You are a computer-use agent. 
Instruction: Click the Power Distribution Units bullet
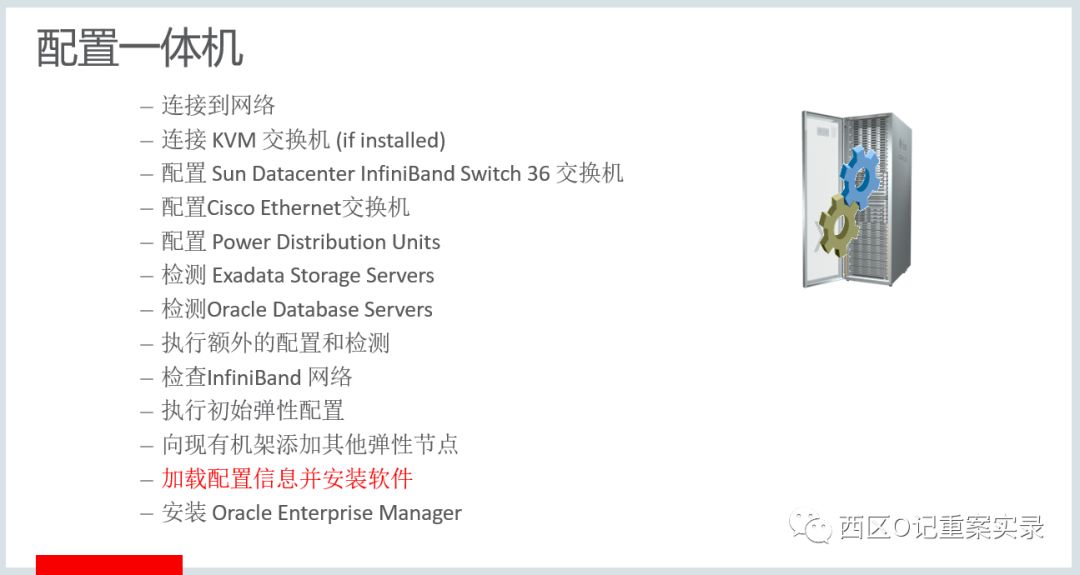[x=301, y=242]
